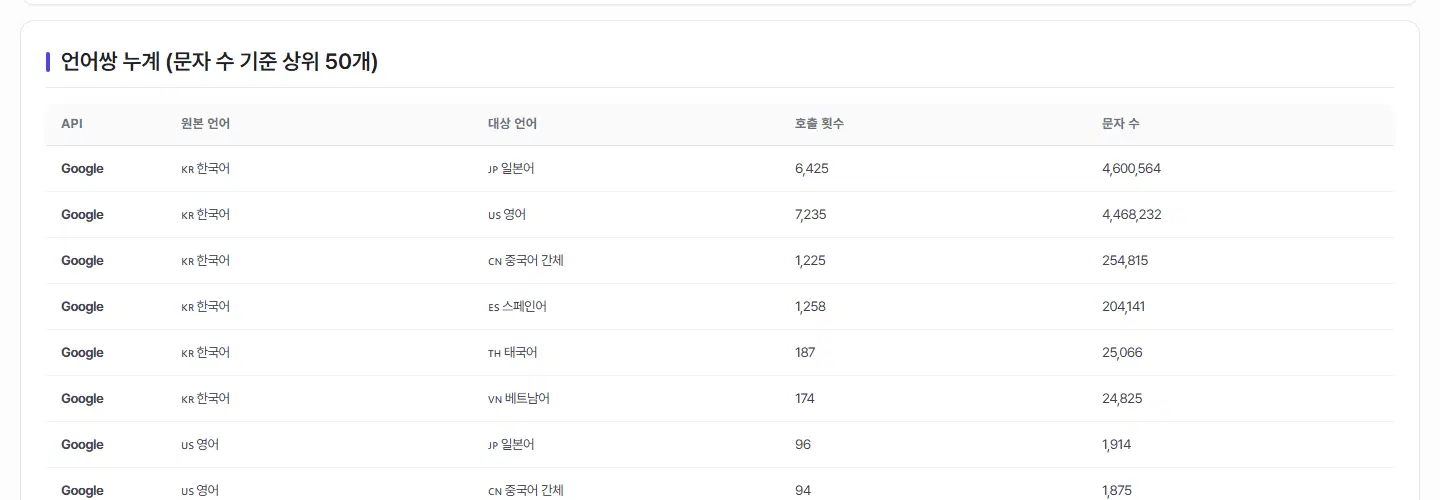This screenshot has width=1440, height=500.
Task: Click the 원본 언어 column header
Action: click(205, 124)
